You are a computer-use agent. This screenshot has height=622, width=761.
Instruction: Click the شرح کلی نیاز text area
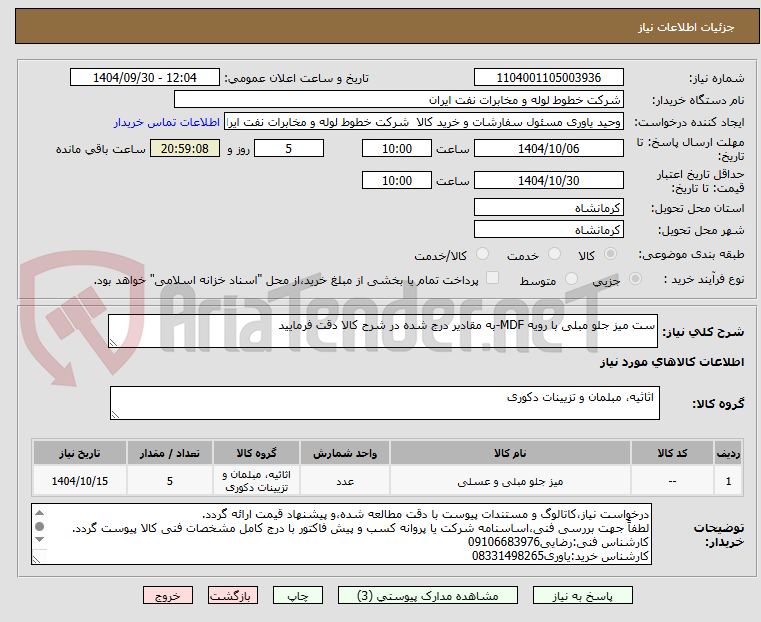383,331
